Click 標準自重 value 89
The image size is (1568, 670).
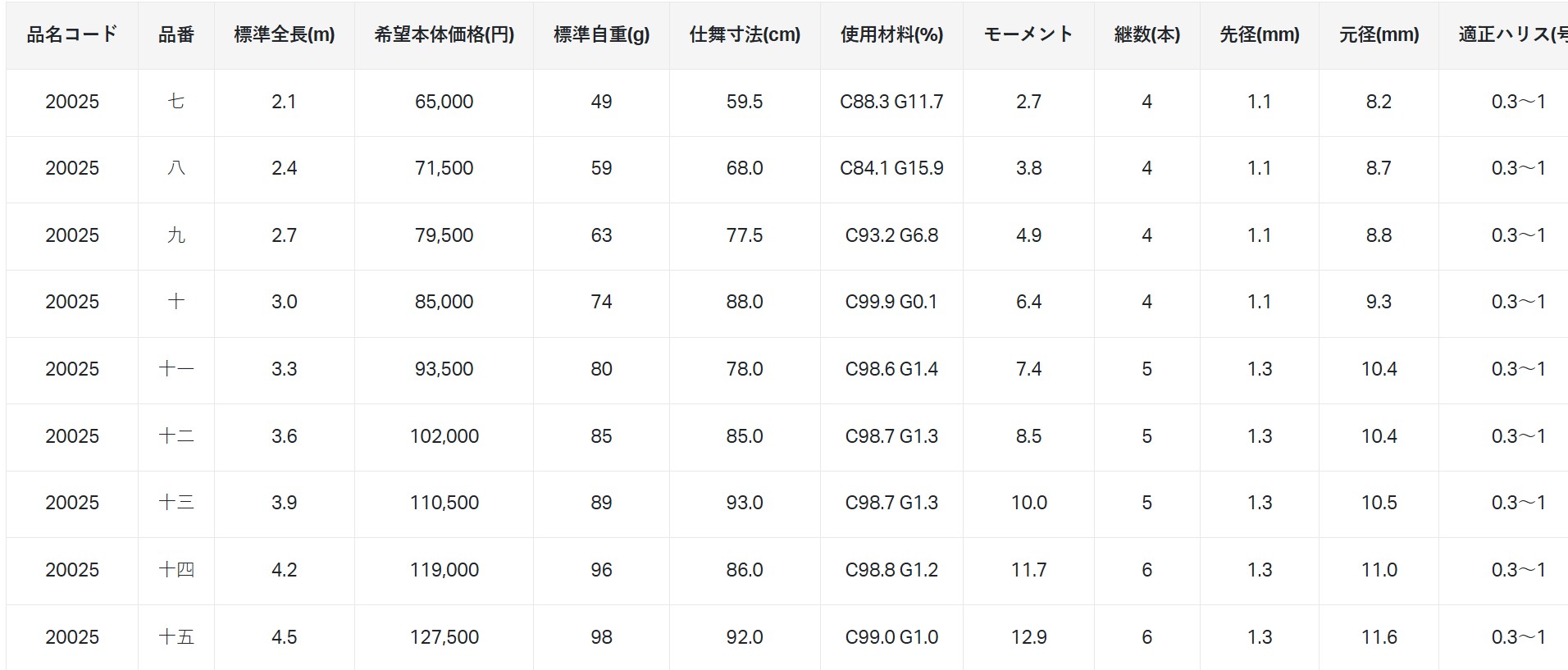(601, 503)
